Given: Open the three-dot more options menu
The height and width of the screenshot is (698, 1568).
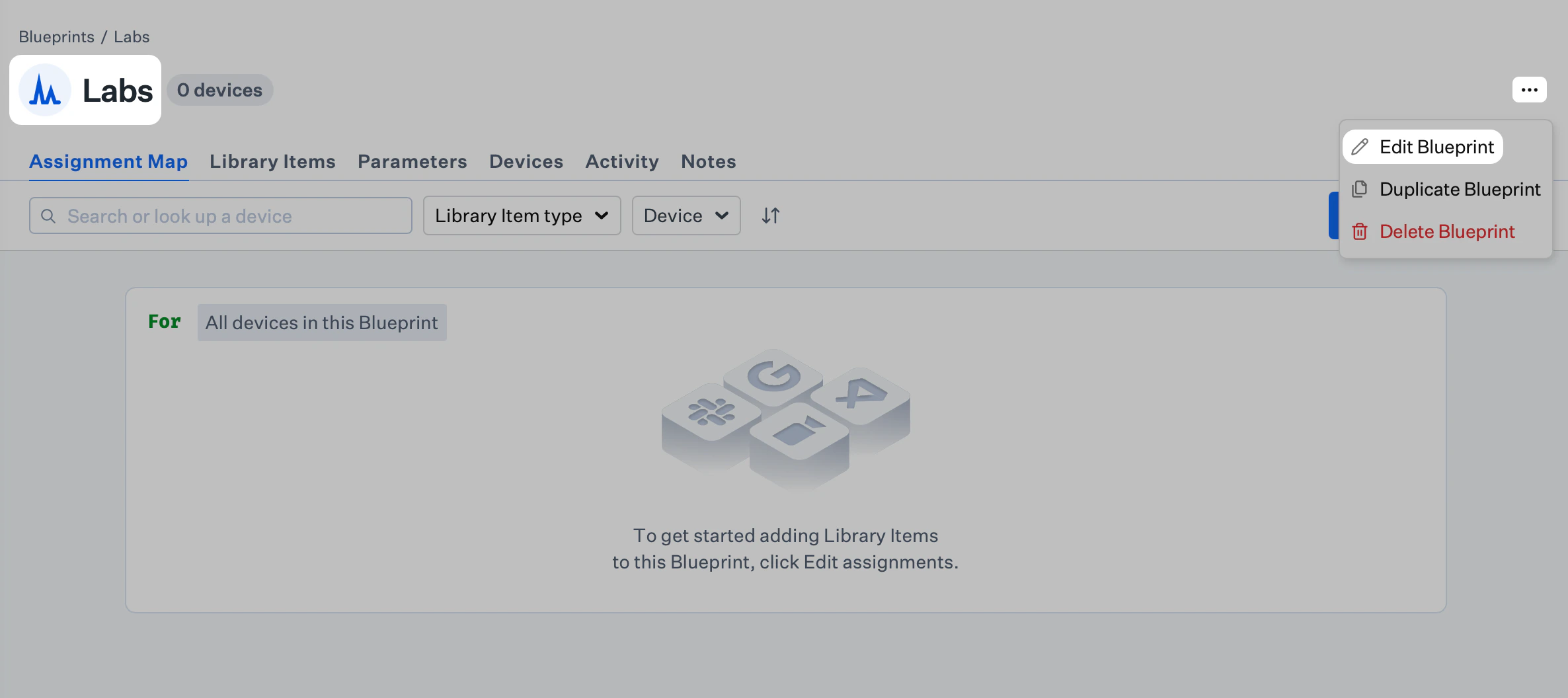Looking at the screenshot, I should [x=1529, y=89].
